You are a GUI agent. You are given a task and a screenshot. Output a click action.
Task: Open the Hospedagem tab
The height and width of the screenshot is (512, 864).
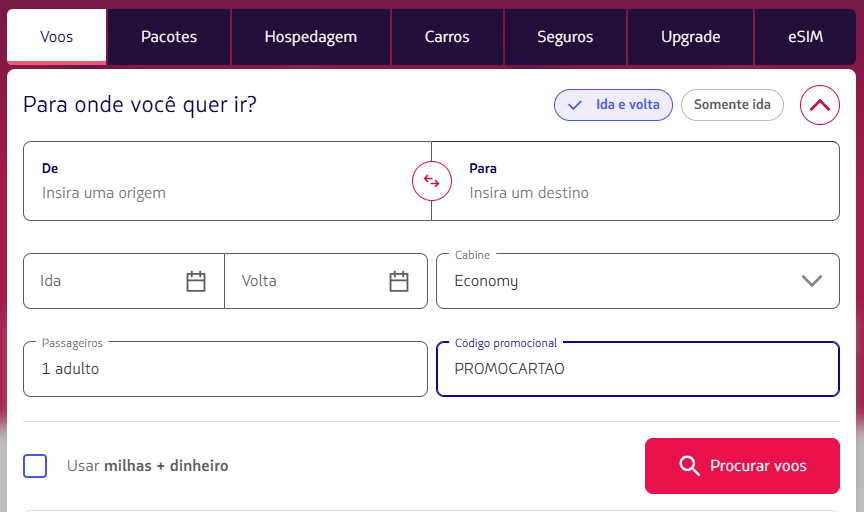[x=311, y=37]
